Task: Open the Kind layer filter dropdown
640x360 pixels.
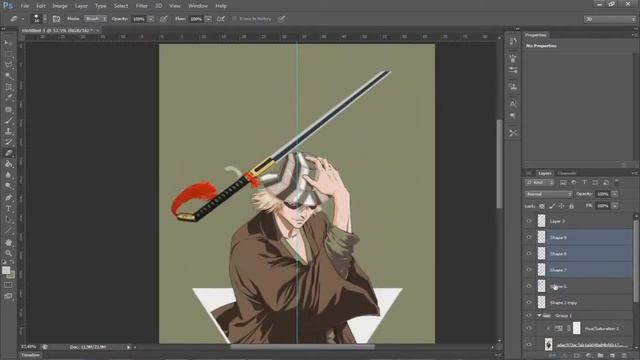Action: pos(540,182)
